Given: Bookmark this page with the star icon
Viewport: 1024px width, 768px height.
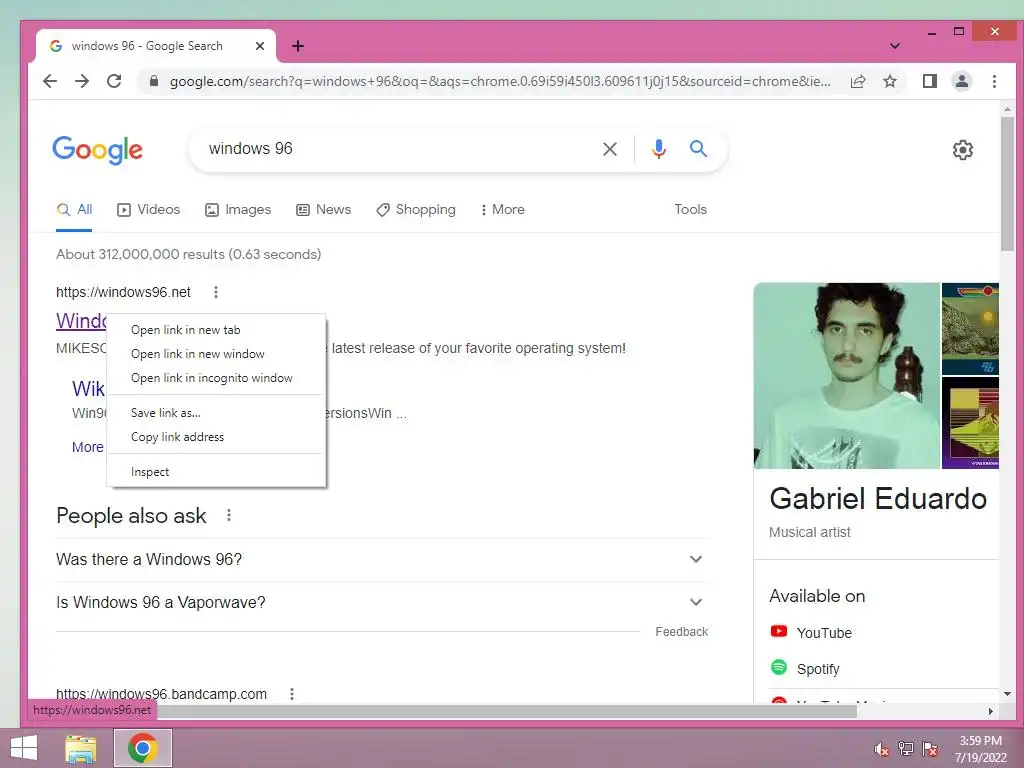Looking at the screenshot, I should pos(889,81).
